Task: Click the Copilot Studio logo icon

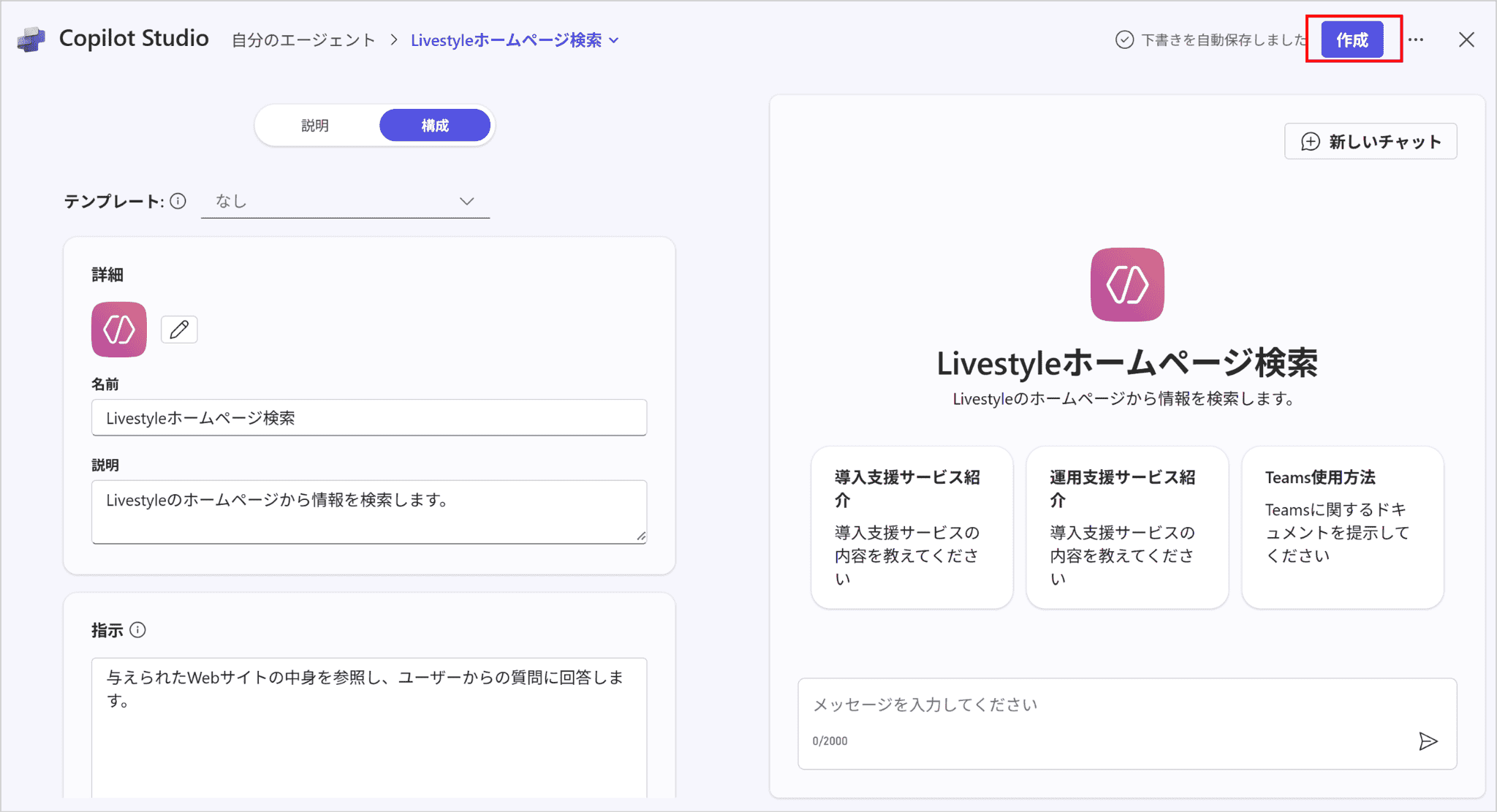Action: [x=31, y=39]
